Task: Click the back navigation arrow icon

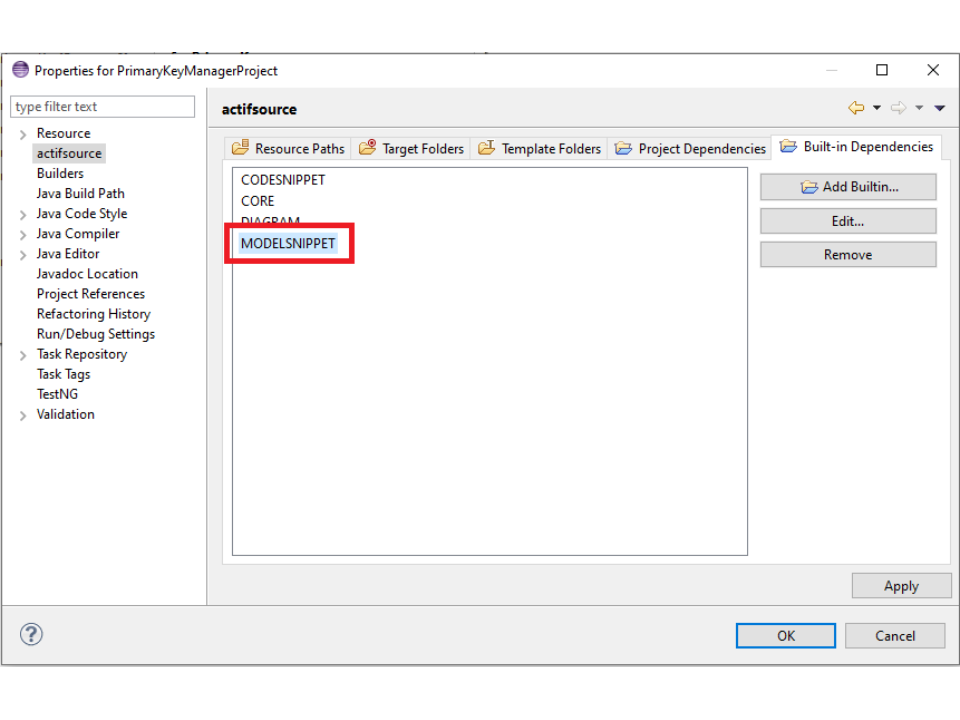Action: tap(855, 108)
